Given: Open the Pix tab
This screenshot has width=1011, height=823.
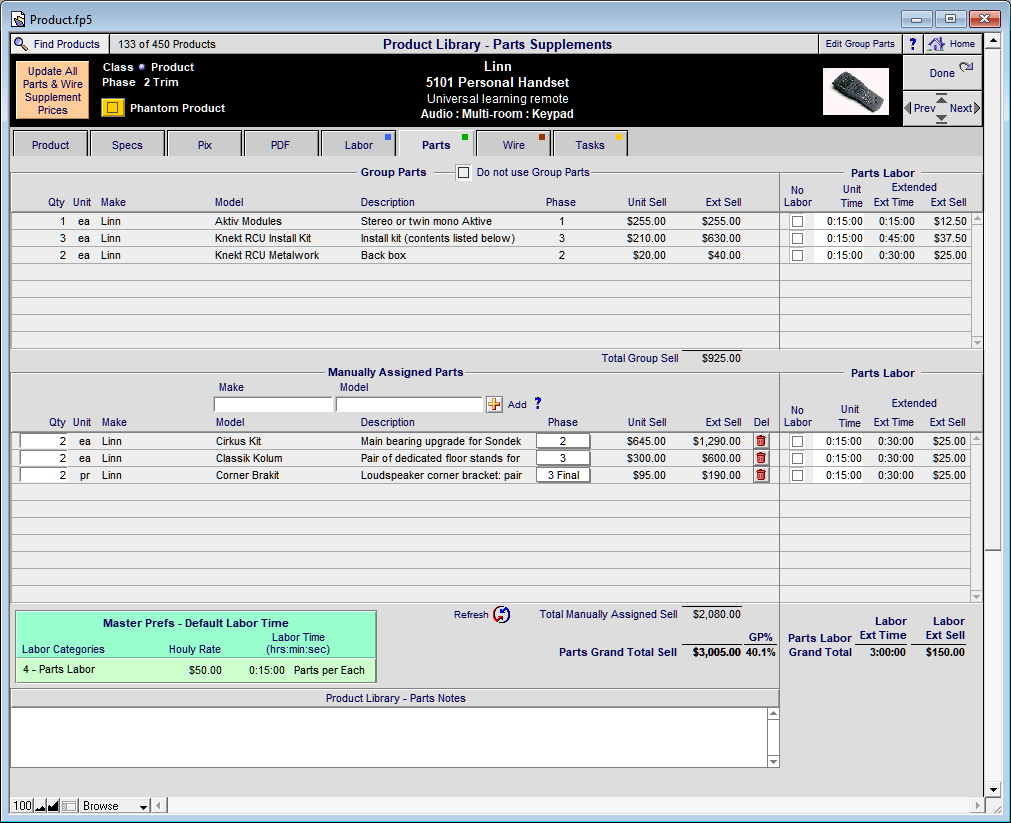Looking at the screenshot, I should tap(204, 144).
